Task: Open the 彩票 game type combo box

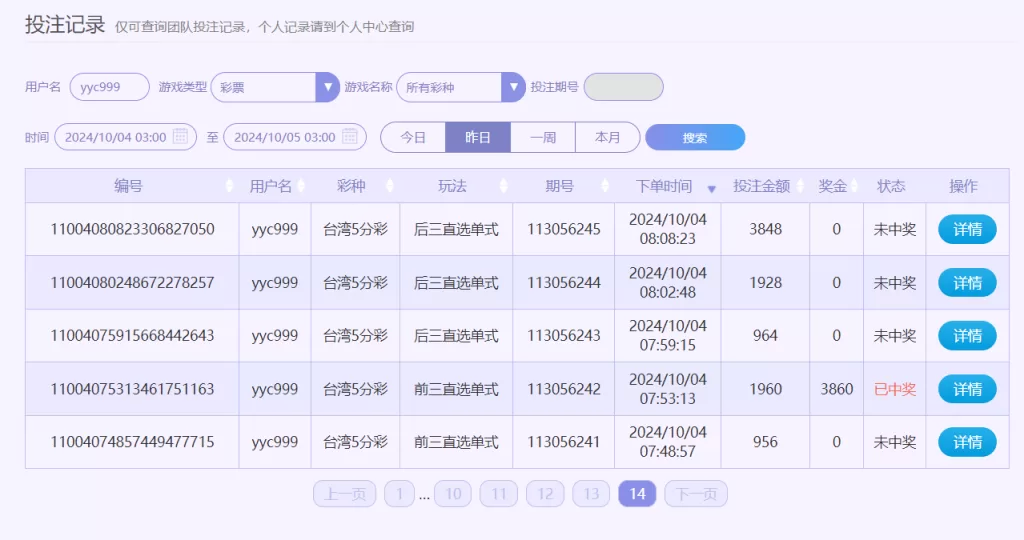Action: [x=275, y=87]
